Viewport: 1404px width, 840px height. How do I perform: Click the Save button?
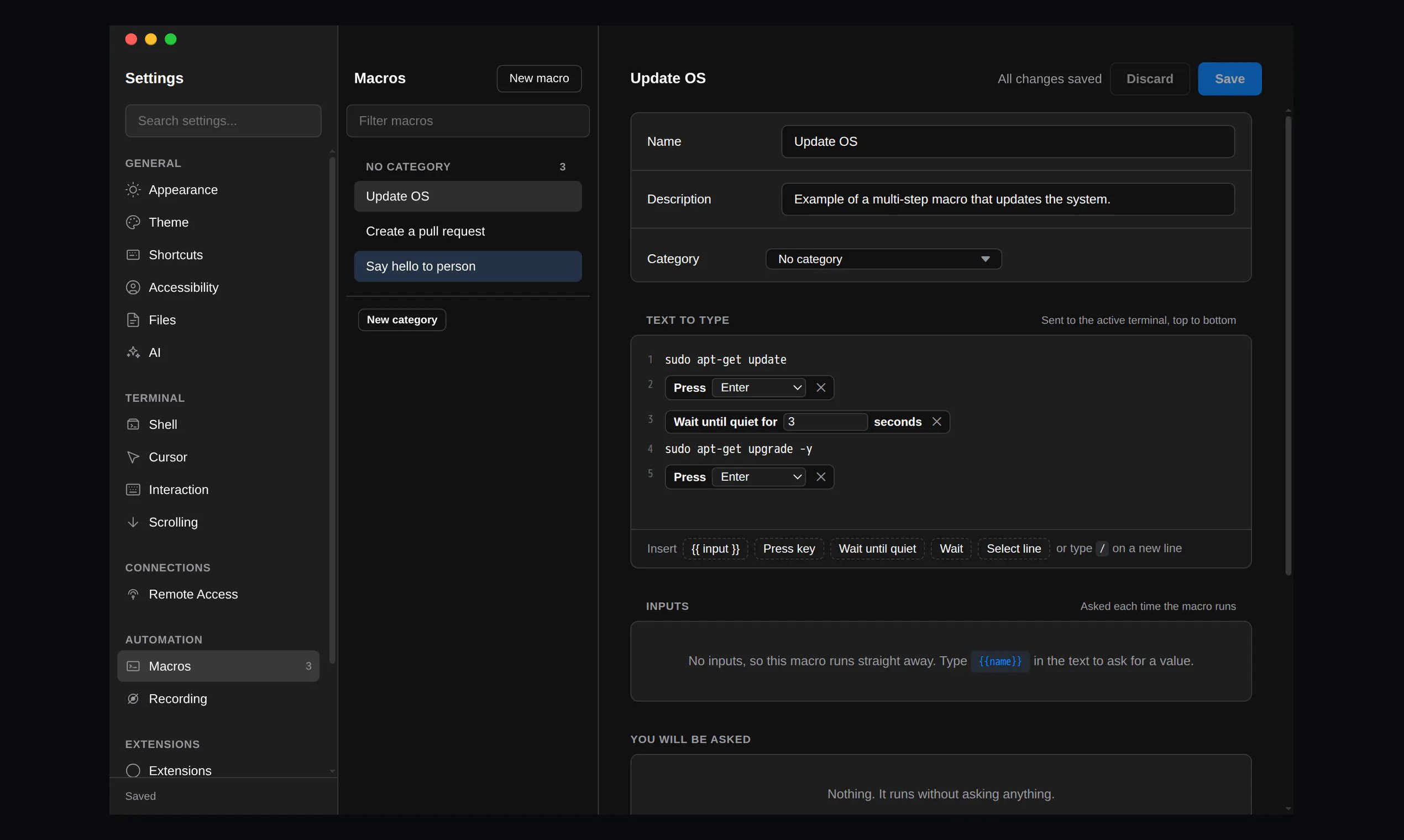pos(1230,79)
